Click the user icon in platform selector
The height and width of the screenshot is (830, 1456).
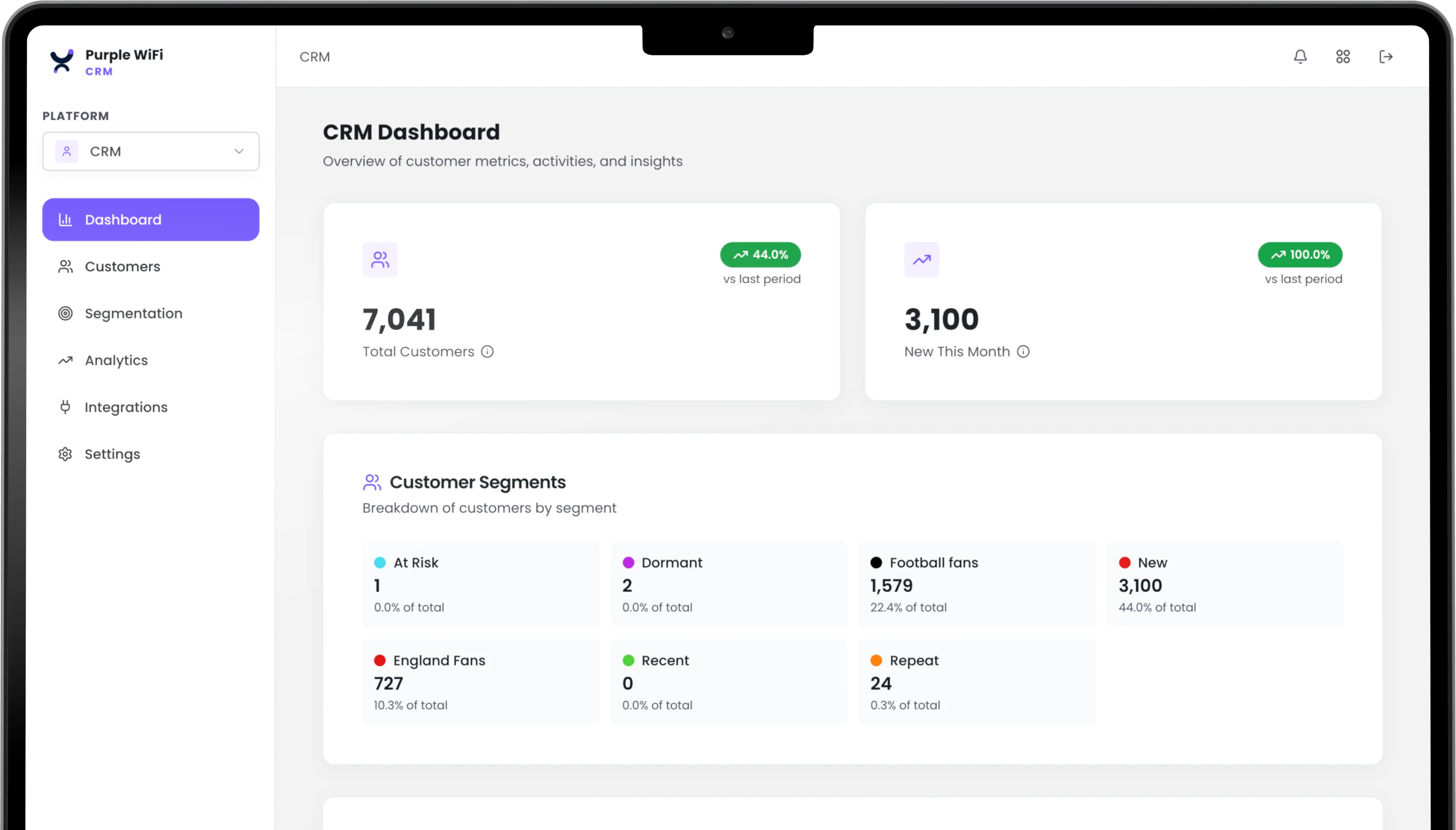click(x=67, y=151)
